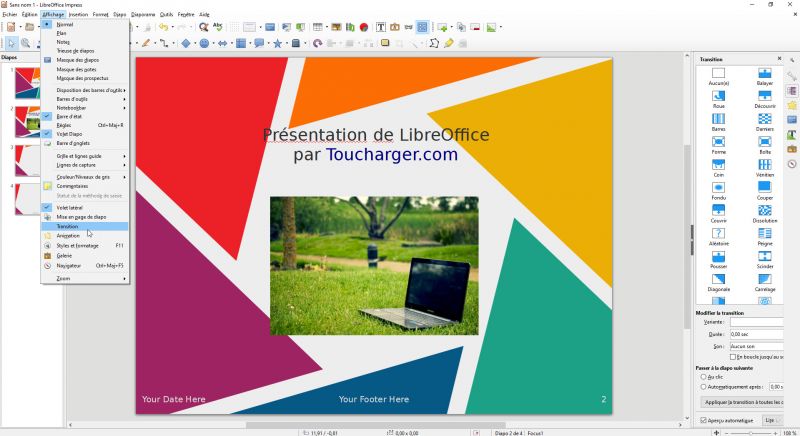Expand the 'Notebookbar' submenu
This screenshot has height=436, width=800.
tap(85, 108)
